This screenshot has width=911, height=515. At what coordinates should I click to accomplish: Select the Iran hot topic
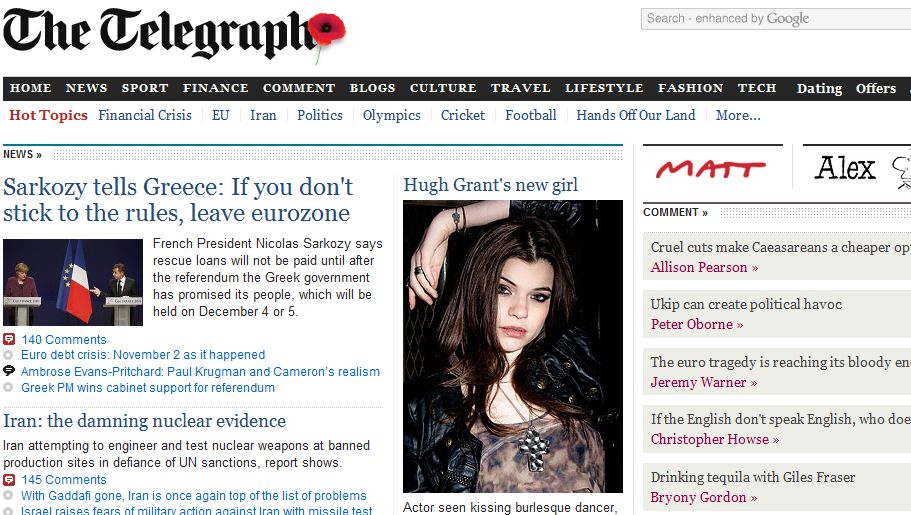pyautogui.click(x=263, y=115)
